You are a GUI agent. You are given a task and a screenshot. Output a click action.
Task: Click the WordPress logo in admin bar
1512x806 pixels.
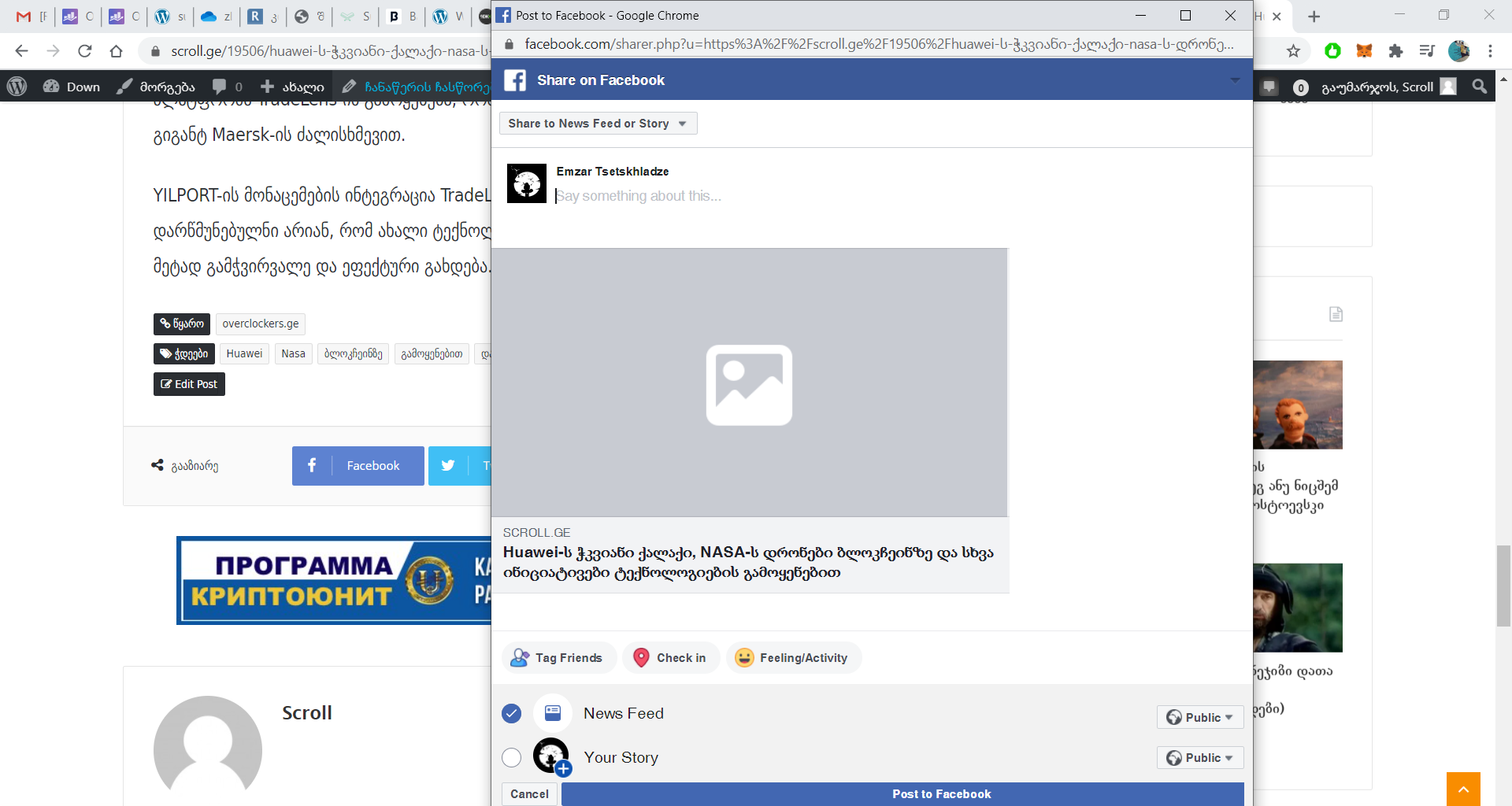click(17, 87)
